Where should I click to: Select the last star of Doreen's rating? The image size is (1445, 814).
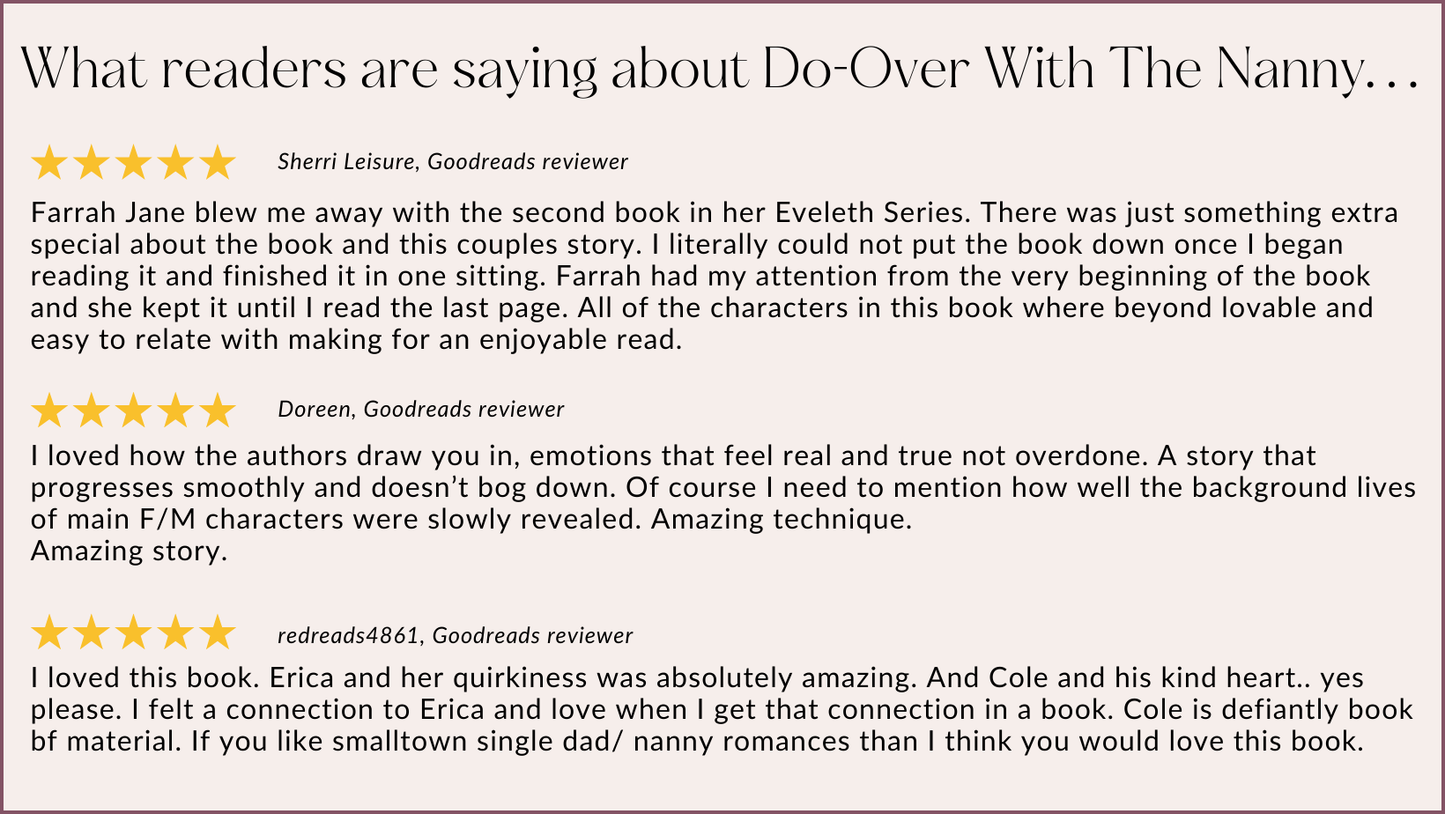pos(216,410)
